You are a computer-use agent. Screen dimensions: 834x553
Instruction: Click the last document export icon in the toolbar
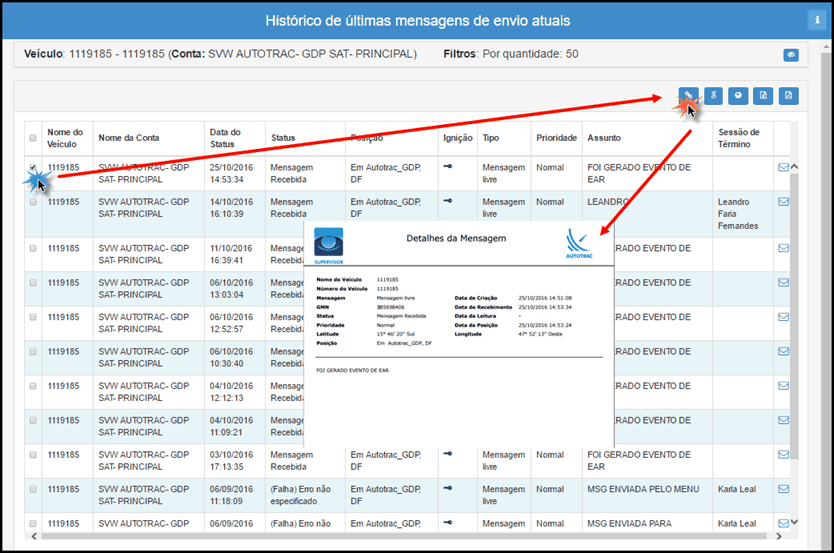[x=788, y=96]
